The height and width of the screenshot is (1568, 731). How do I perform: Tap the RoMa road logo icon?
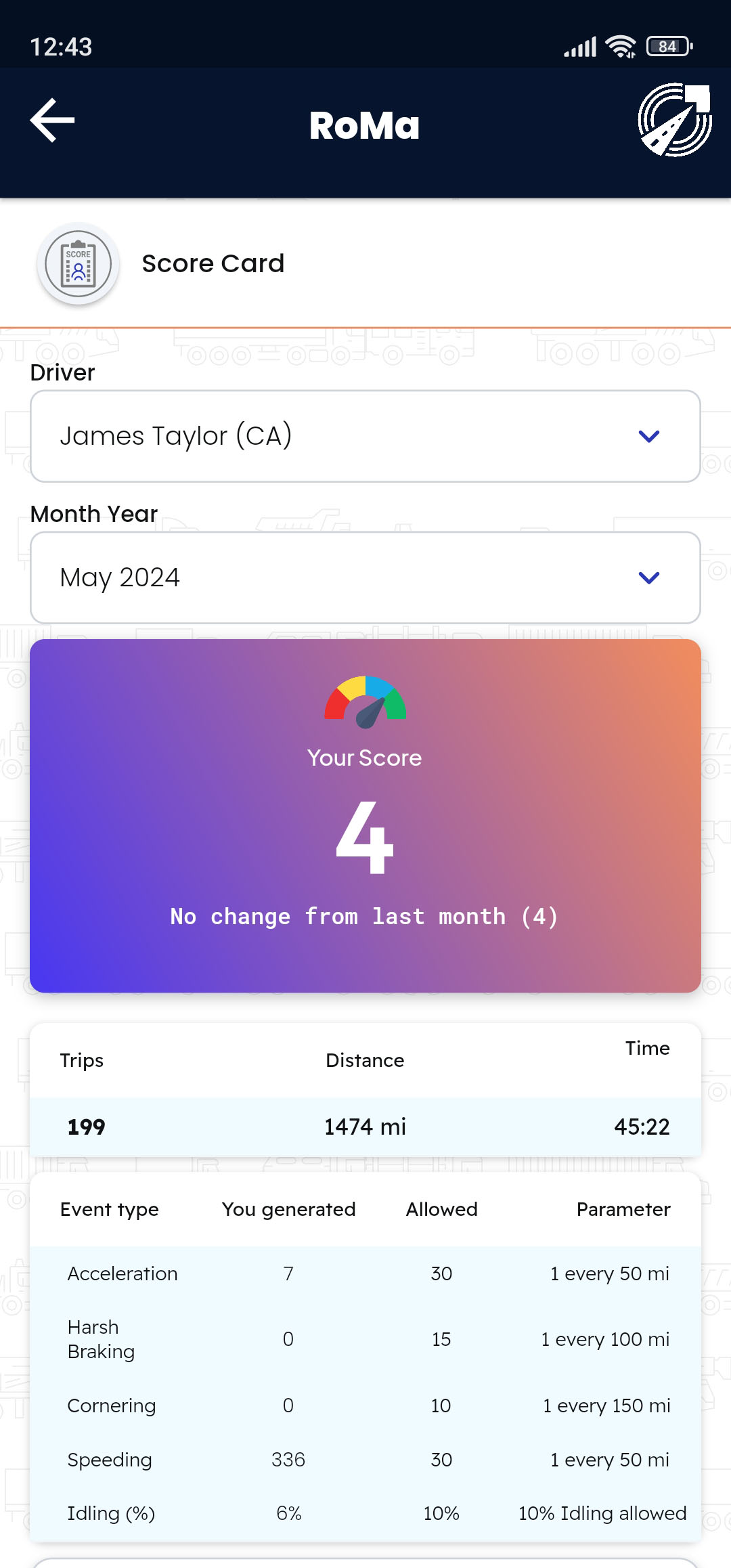pos(674,121)
